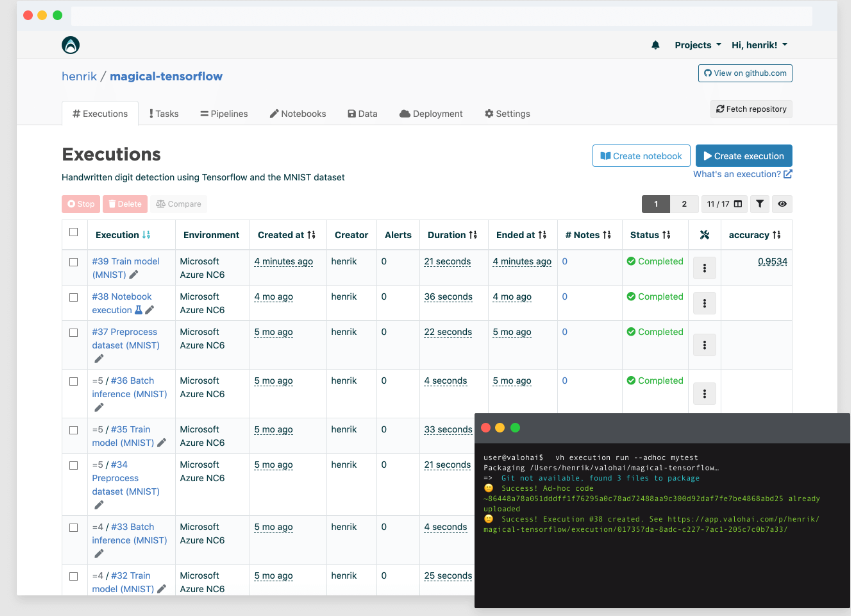Click Completed status icon on row #36
Image resolution: width=851 pixels, height=616 pixels.
click(631, 380)
